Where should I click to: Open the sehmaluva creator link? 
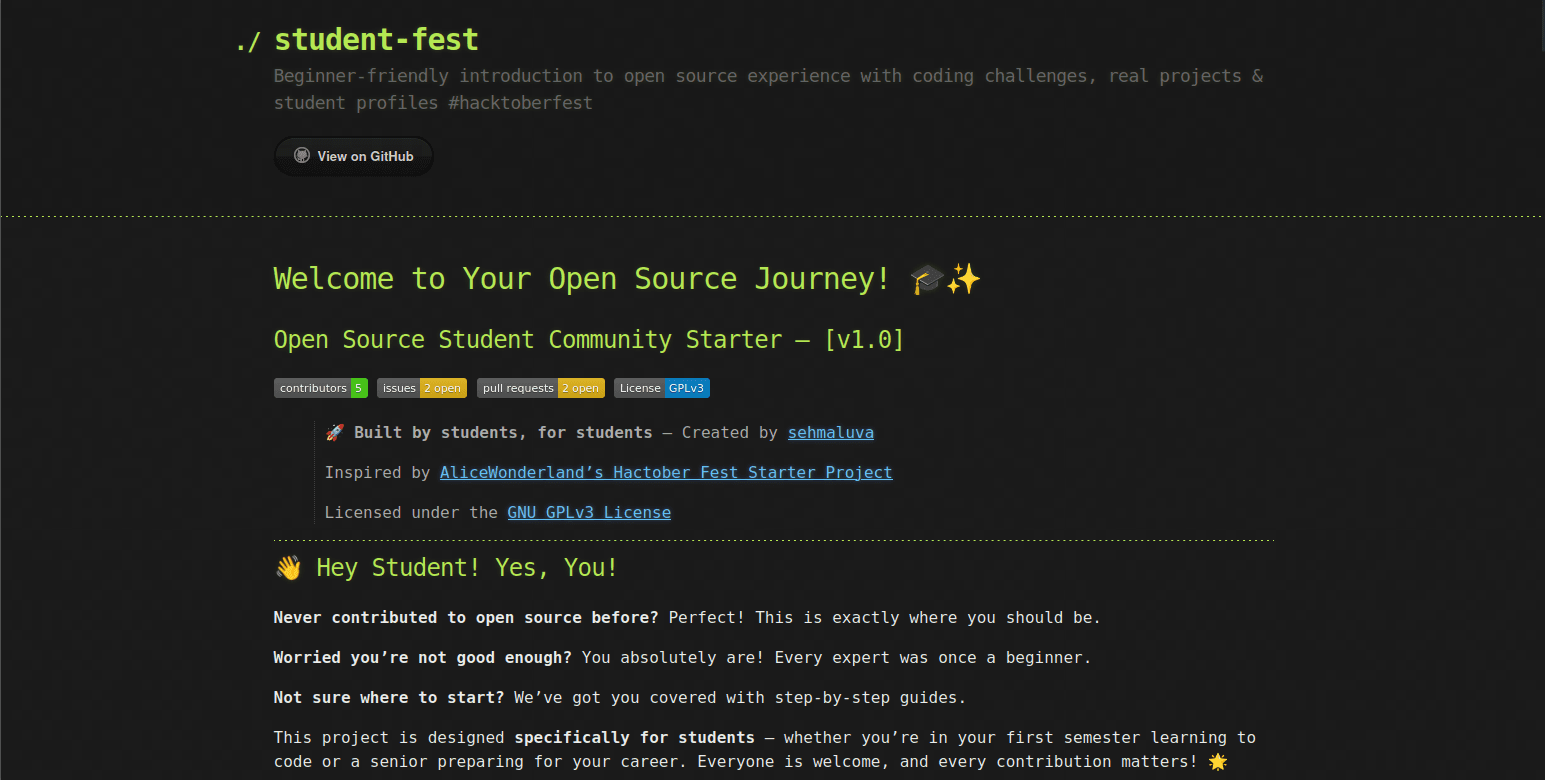(830, 433)
